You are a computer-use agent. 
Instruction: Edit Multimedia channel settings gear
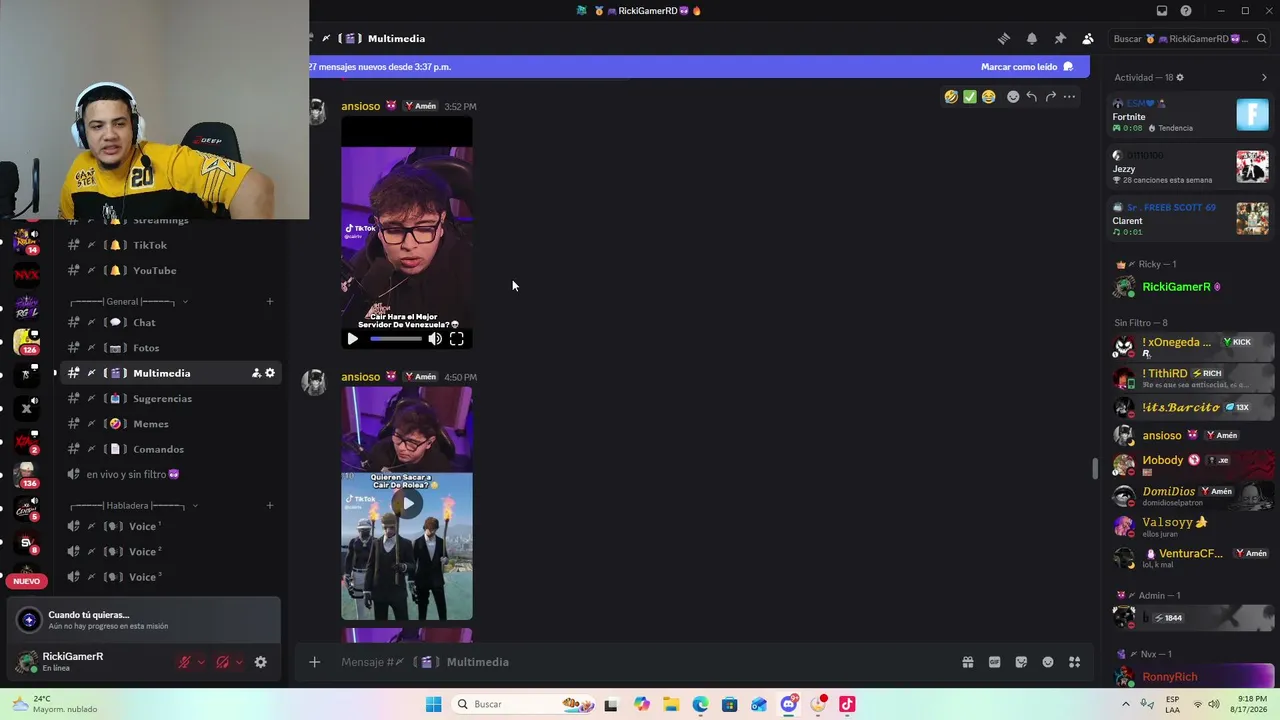coord(270,373)
